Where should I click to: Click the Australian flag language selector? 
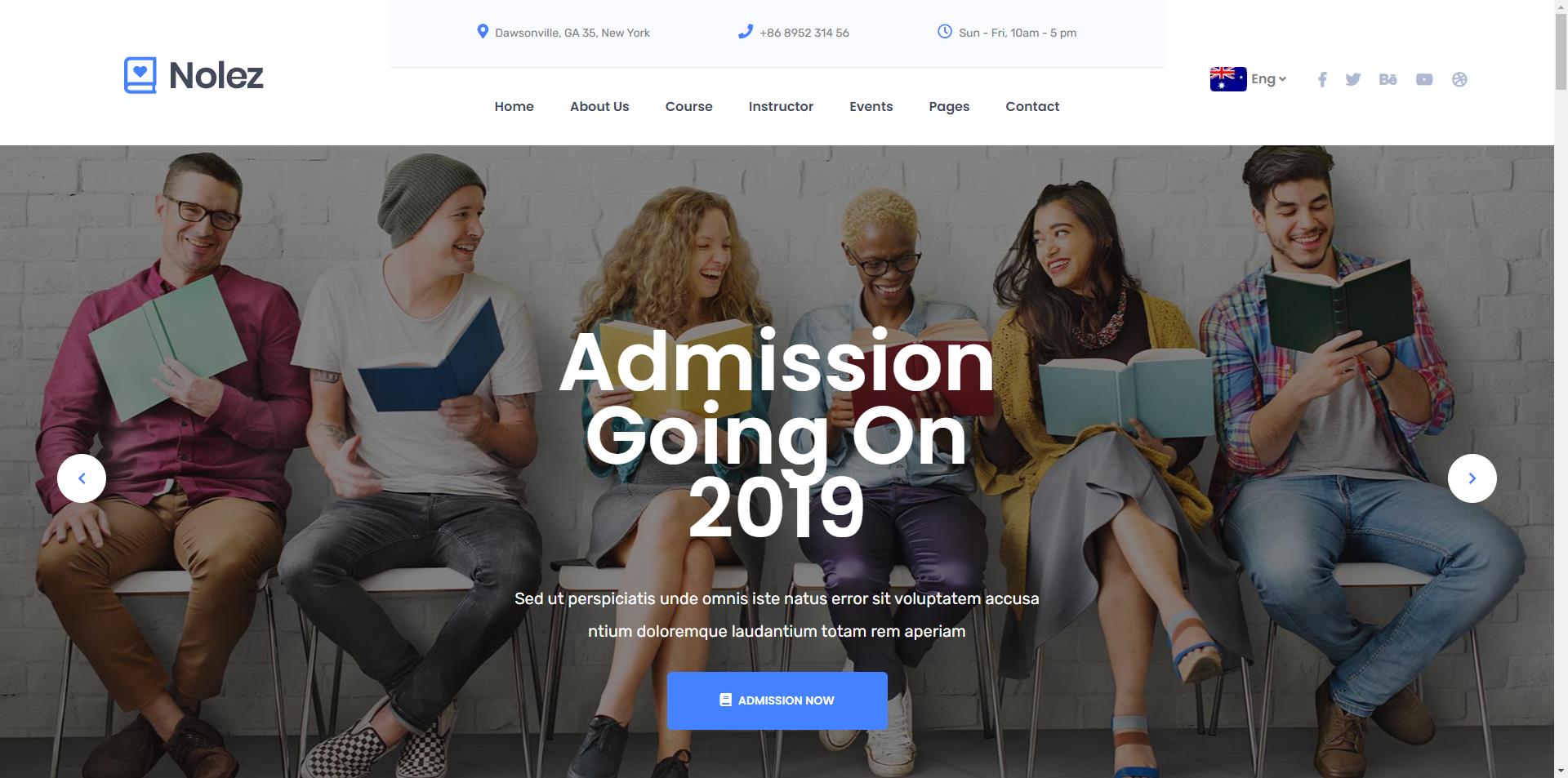pos(1228,79)
